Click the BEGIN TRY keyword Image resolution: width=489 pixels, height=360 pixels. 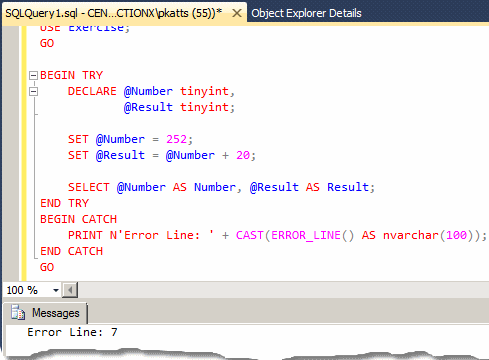pos(71,75)
